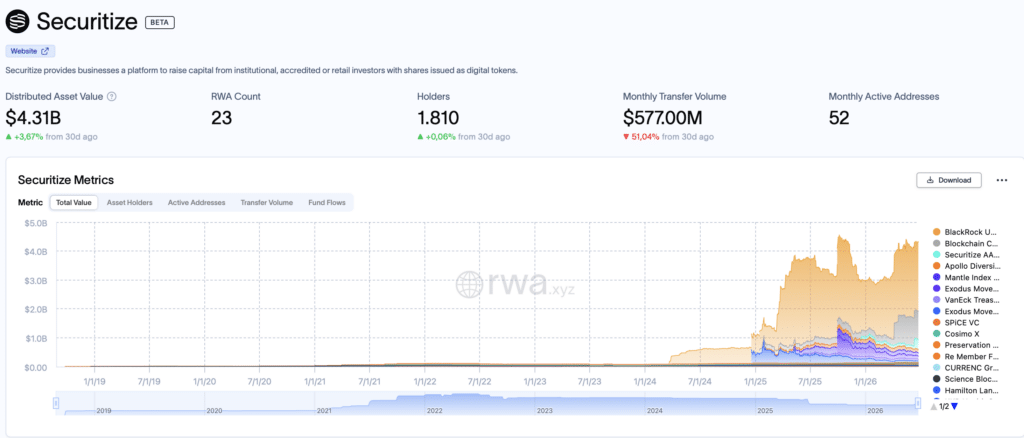This screenshot has width=1024, height=438.
Task: Toggle Science Bloc... legend entry
Action: tap(966, 379)
